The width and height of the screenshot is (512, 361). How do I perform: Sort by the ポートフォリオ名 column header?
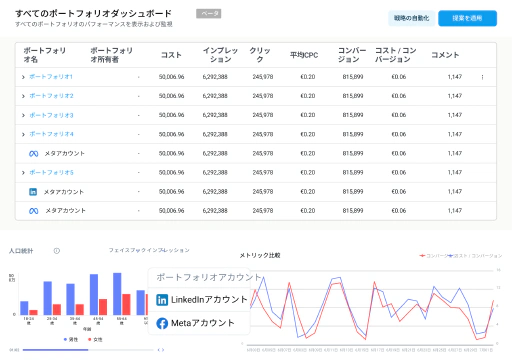click(44, 55)
